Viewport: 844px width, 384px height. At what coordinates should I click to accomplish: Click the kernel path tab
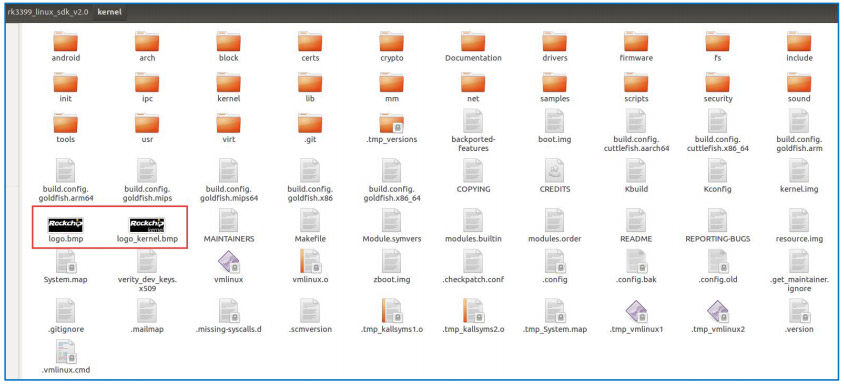point(109,11)
